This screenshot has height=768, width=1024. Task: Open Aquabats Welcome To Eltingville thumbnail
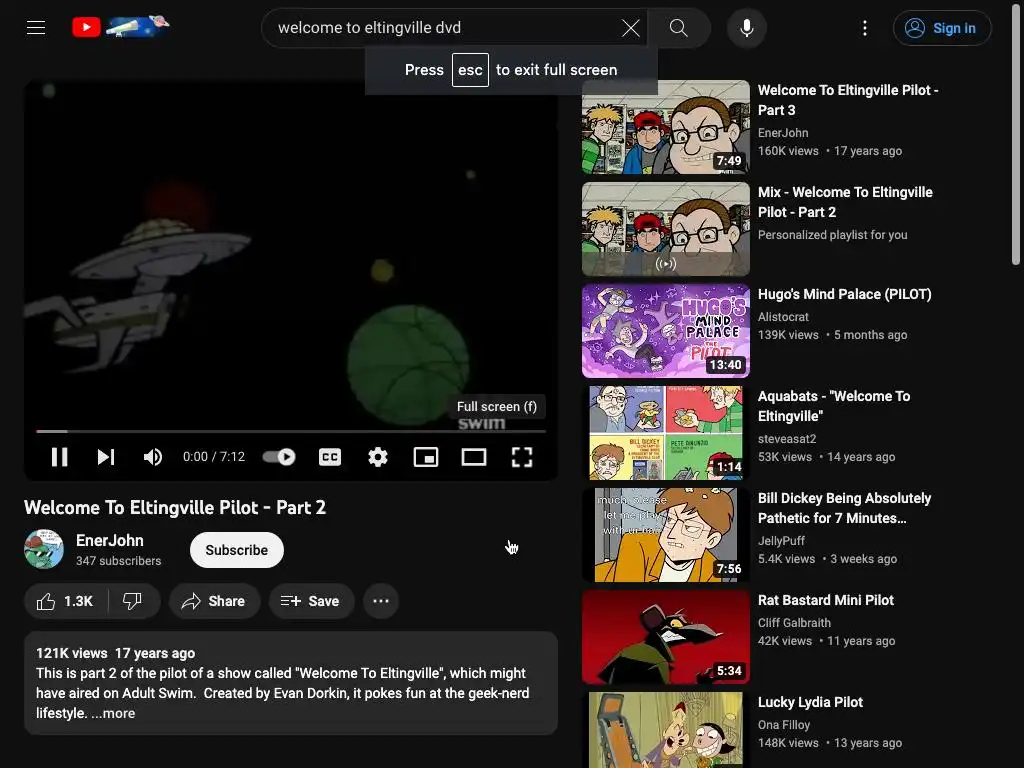pos(665,432)
